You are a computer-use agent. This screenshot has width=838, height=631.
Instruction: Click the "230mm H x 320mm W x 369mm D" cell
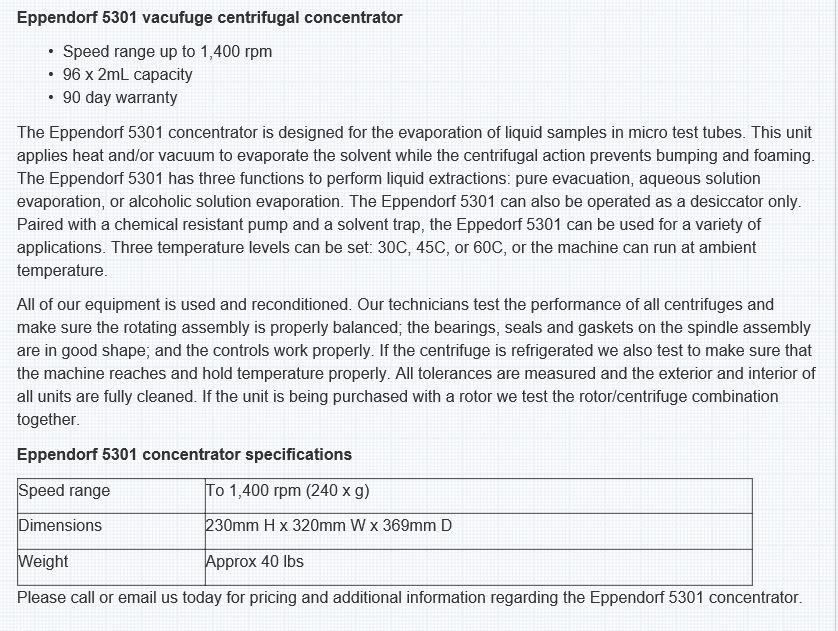328,526
